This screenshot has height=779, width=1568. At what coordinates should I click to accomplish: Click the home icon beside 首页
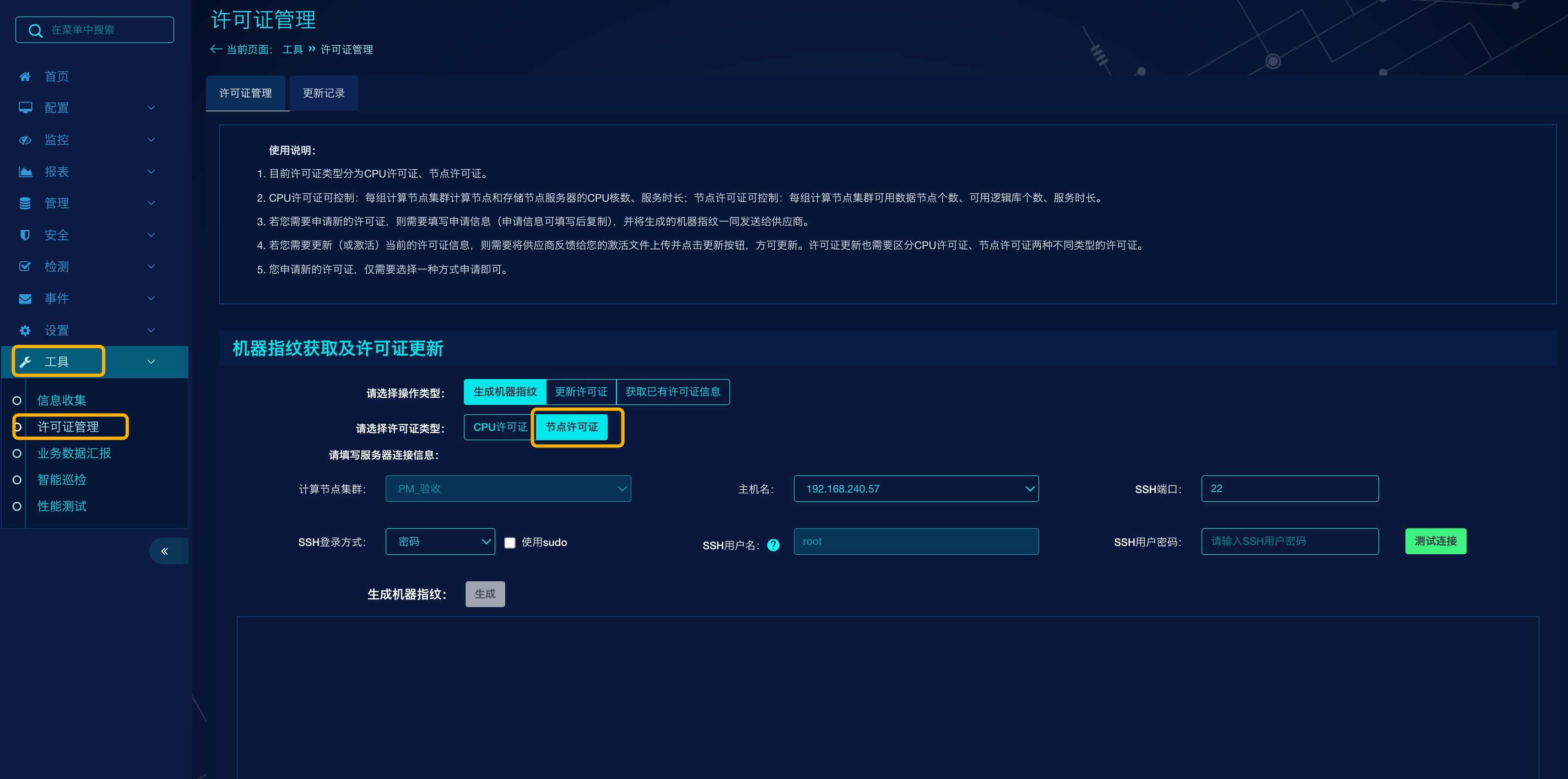[25, 77]
